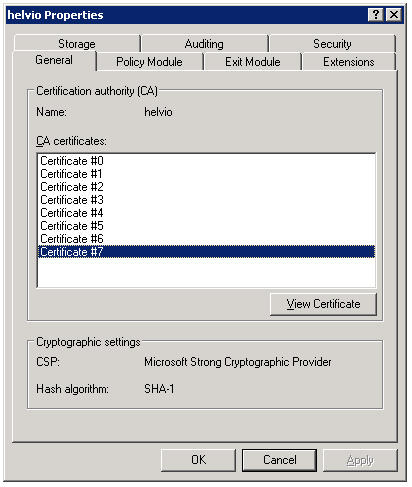Highlight Certificate #4 in the list
This screenshot has height=487, width=412.
tap(206, 213)
